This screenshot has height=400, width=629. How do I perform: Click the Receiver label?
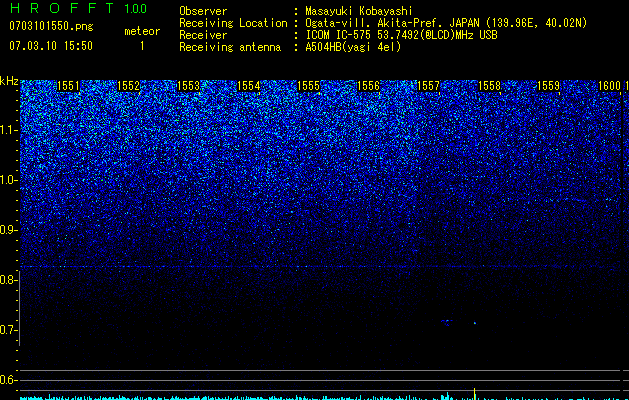point(203,35)
